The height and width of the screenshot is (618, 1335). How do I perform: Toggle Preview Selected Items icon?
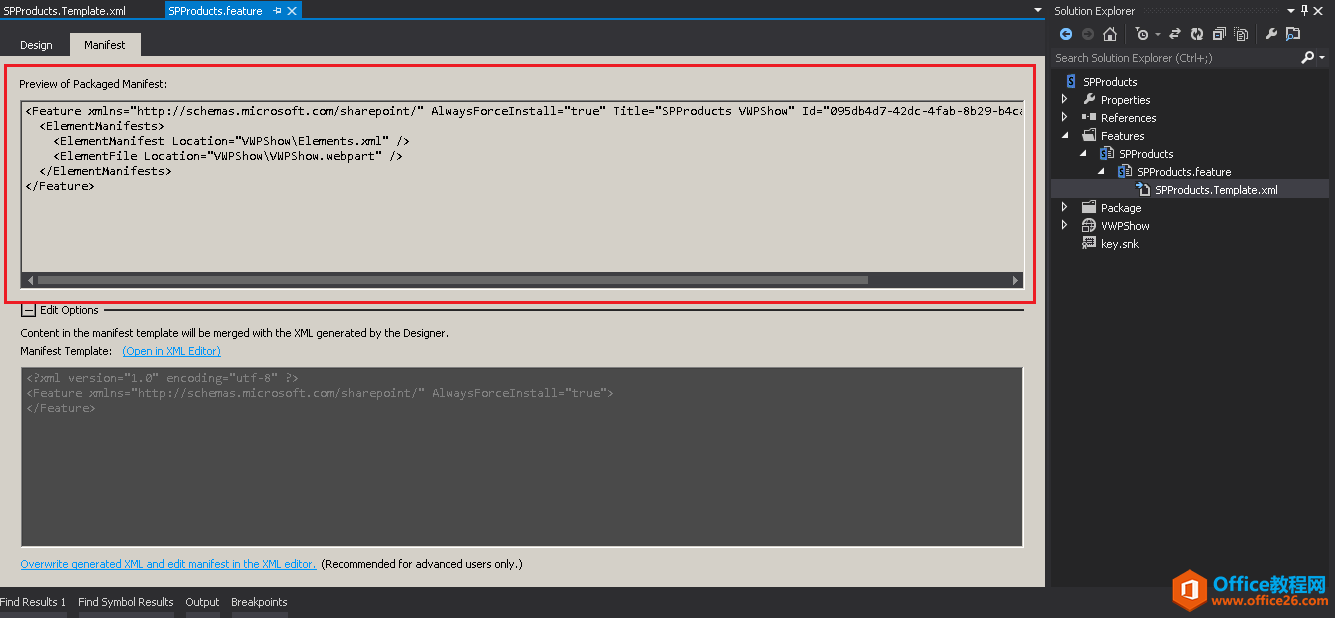[x=1295, y=33]
